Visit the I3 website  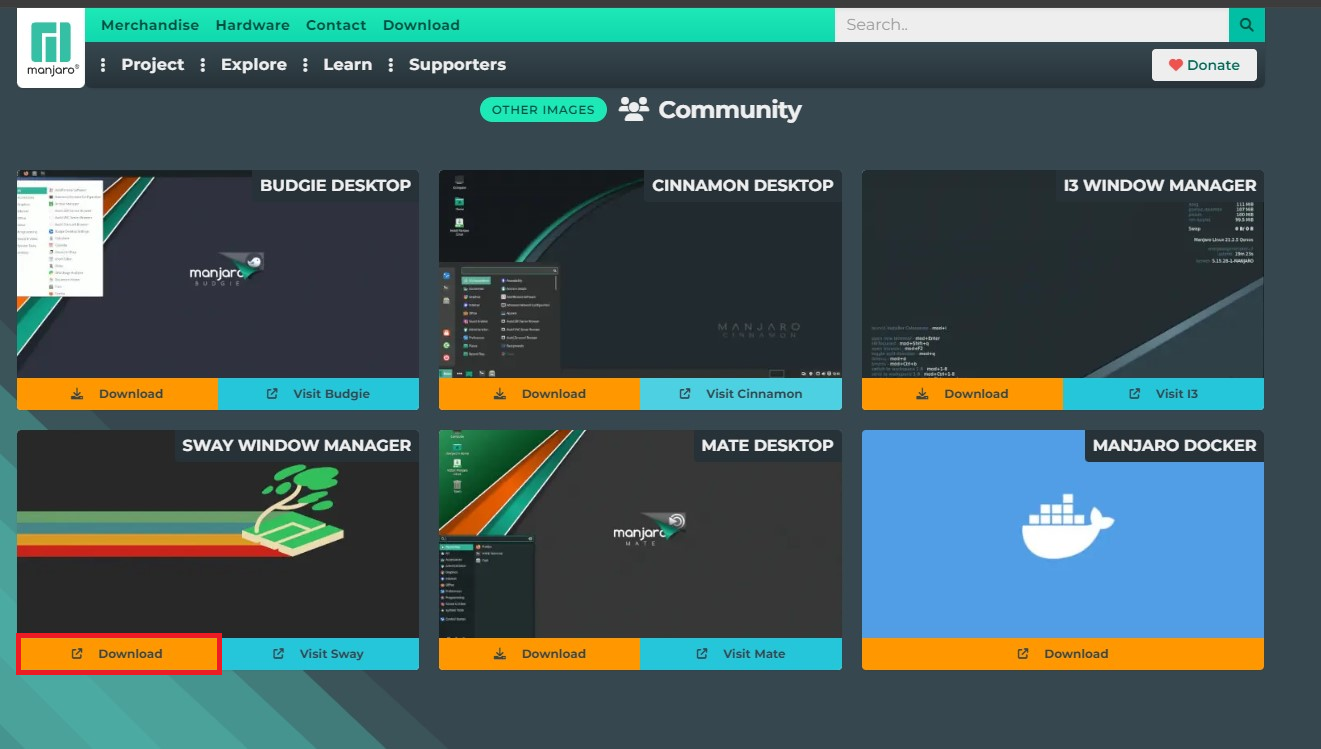(1164, 394)
